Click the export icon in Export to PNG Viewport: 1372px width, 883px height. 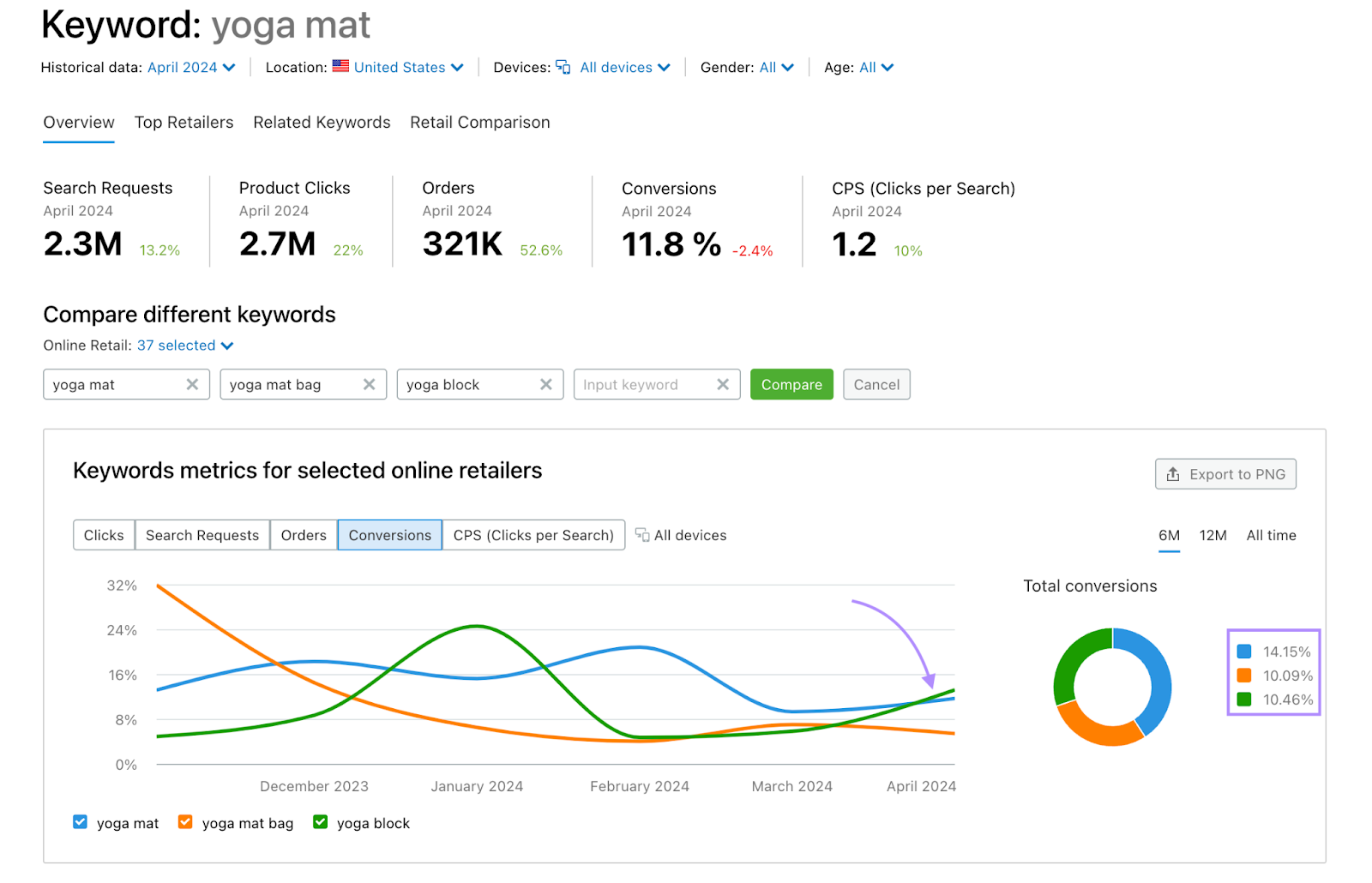click(x=1173, y=474)
